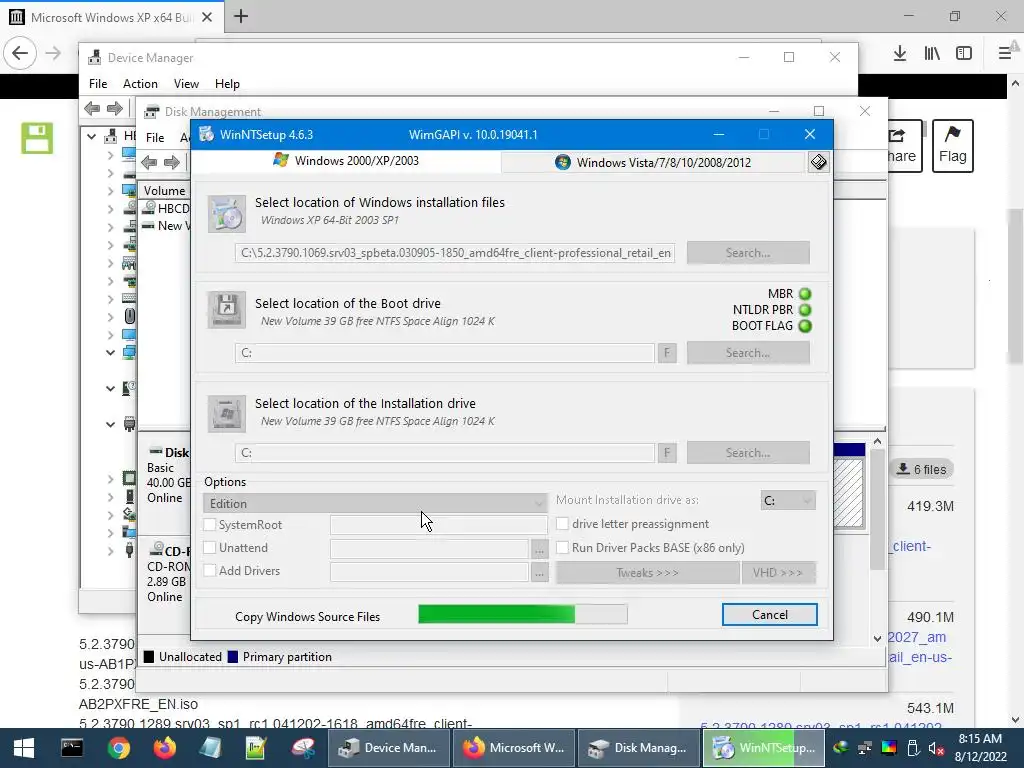Open a new browser tab with plus
Screen dimensions: 1024x768
(x=241, y=16)
